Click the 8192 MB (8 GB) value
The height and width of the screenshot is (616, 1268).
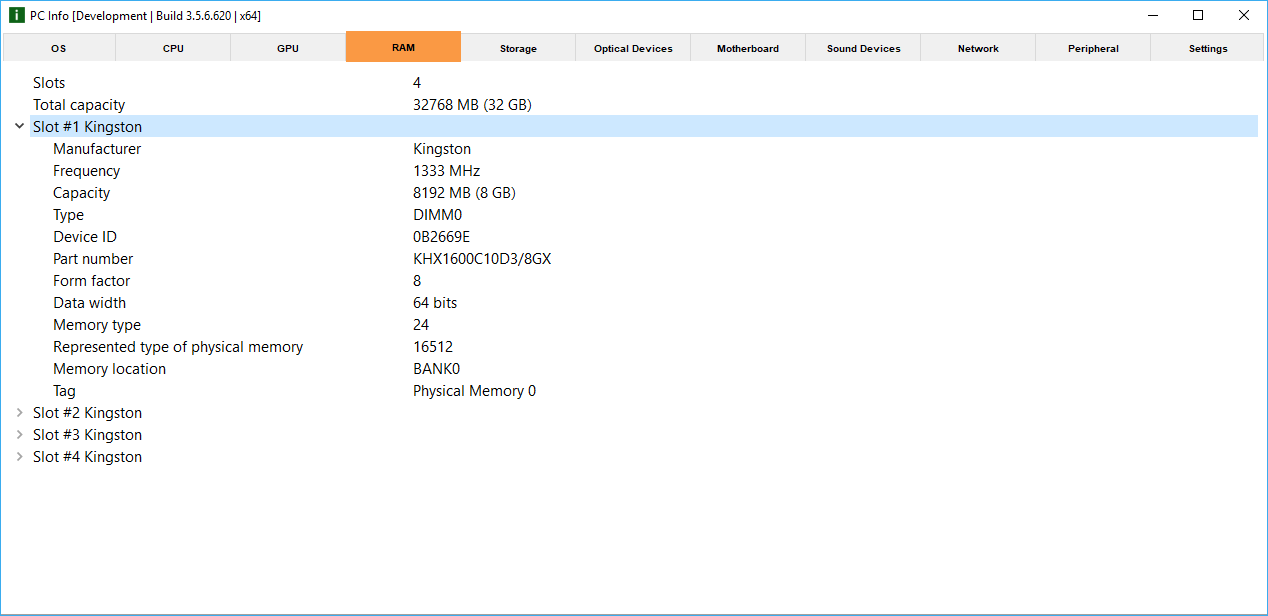[465, 193]
